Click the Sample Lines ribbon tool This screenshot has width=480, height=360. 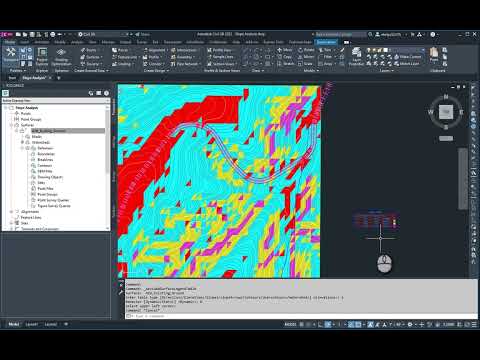click(x=220, y=57)
